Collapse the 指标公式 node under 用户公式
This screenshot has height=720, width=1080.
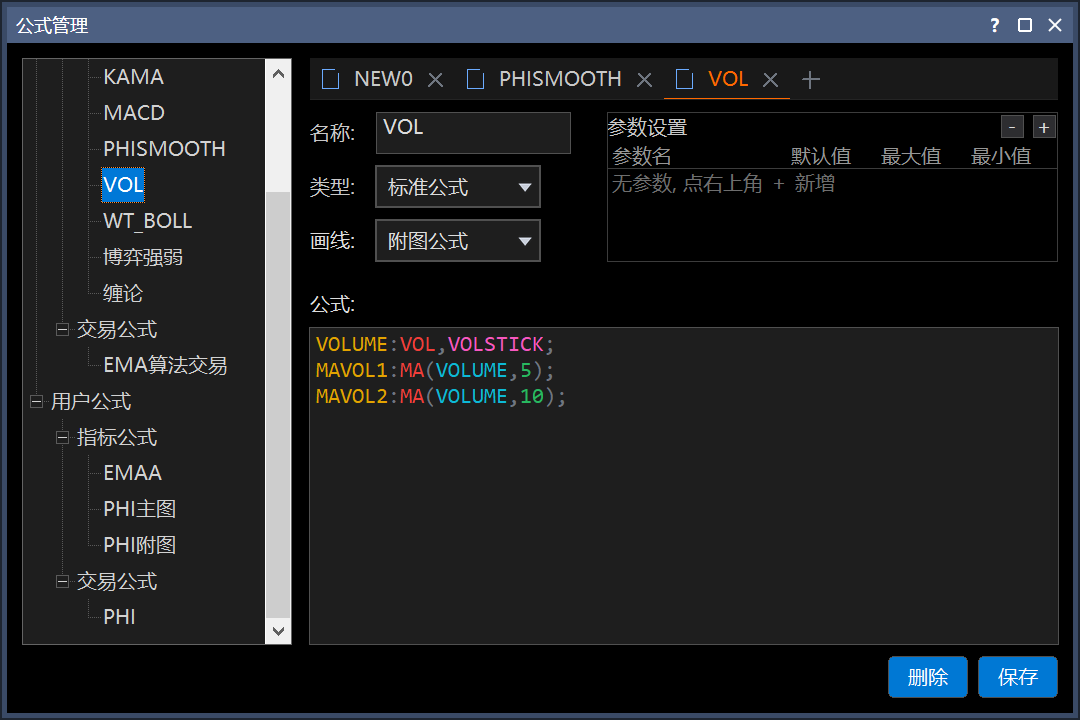click(x=62, y=437)
